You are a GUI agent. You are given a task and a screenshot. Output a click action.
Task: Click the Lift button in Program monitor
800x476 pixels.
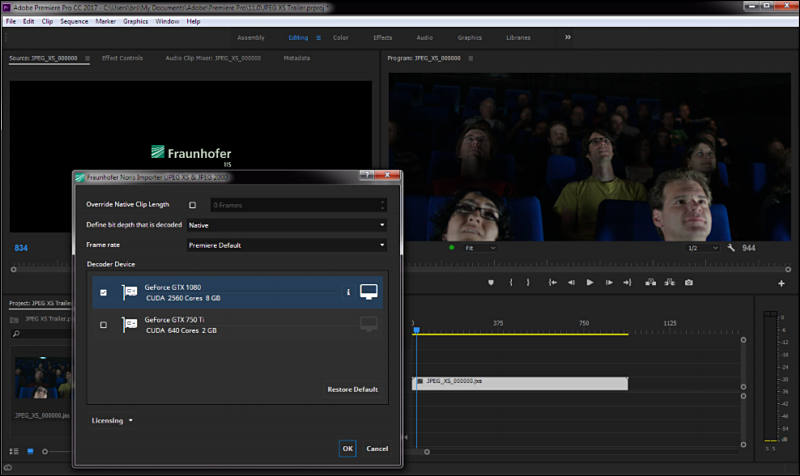651,282
